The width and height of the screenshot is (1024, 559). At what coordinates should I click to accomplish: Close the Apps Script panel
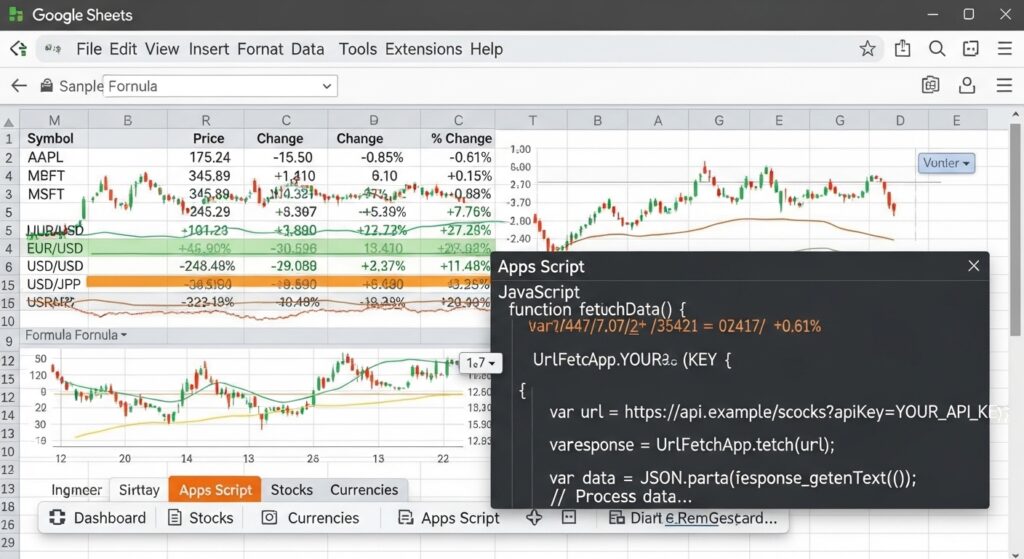974,266
